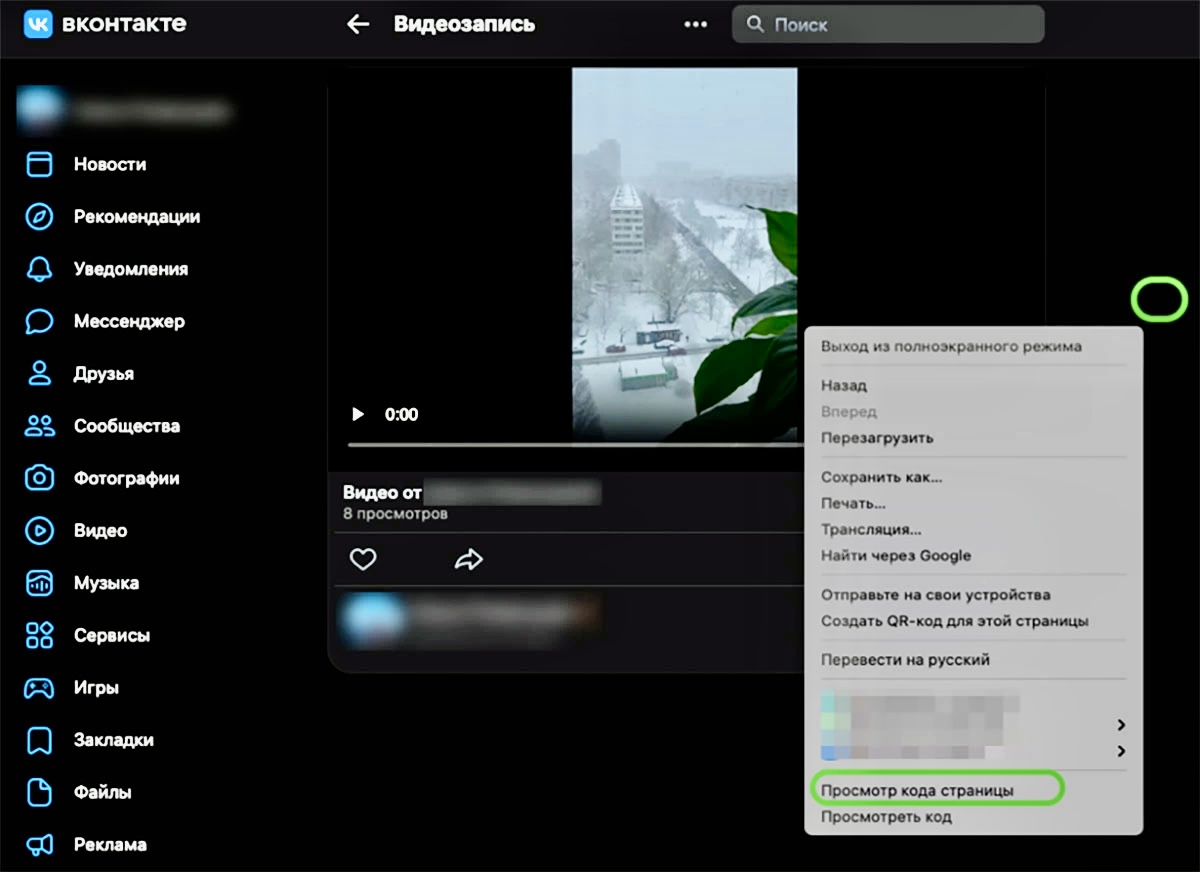The height and width of the screenshot is (872, 1200).
Task: Expand second blurred submenu arrow in context menu
Action: (1121, 750)
